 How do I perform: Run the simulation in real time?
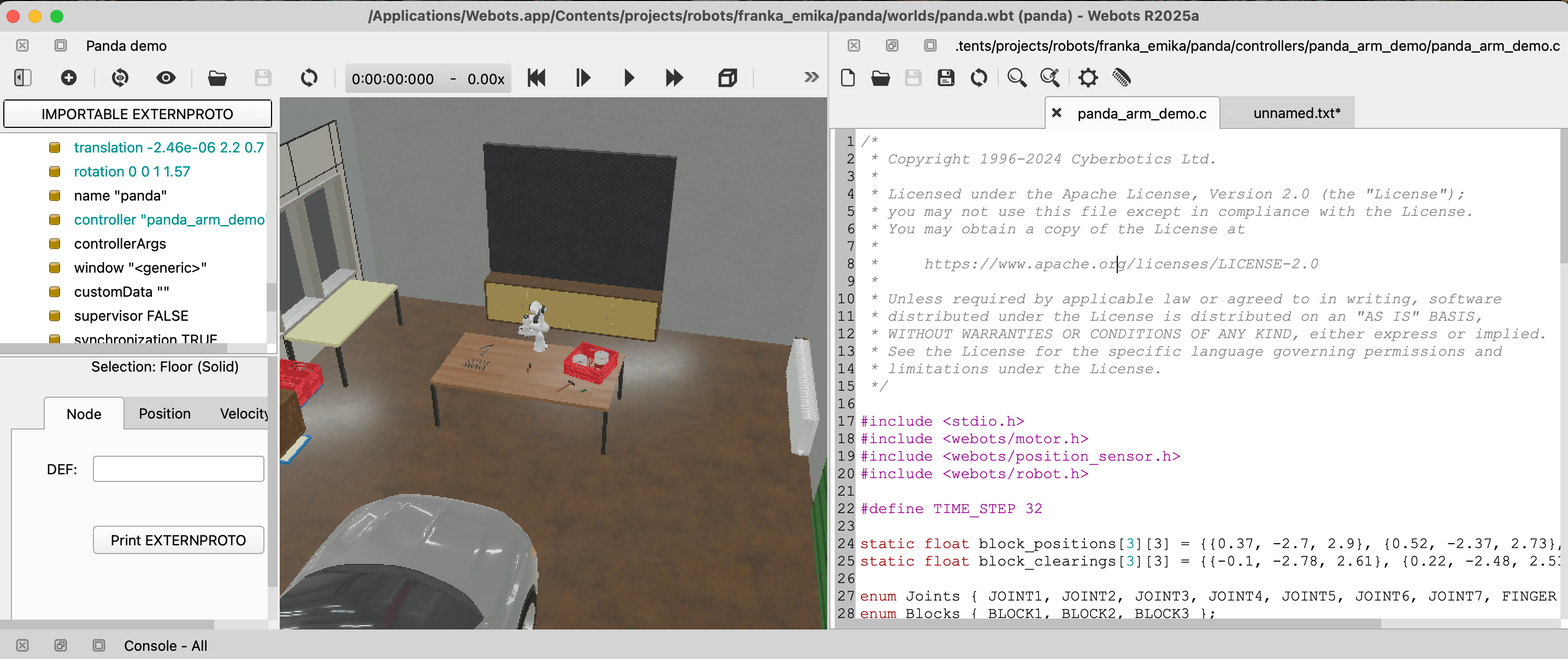tap(629, 78)
